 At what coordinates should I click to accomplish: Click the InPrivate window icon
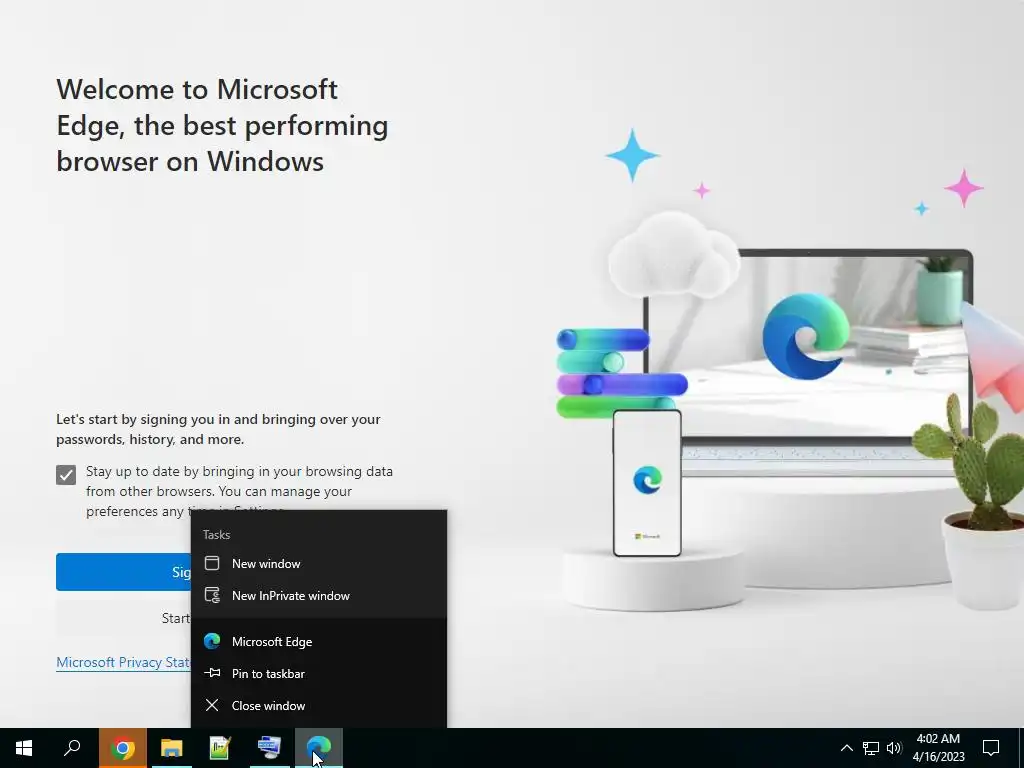tap(212, 595)
